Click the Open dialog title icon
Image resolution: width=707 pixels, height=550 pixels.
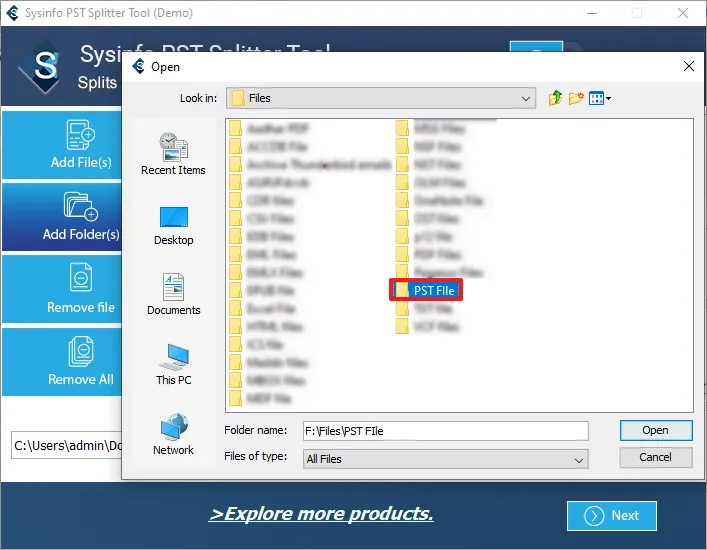[138, 66]
